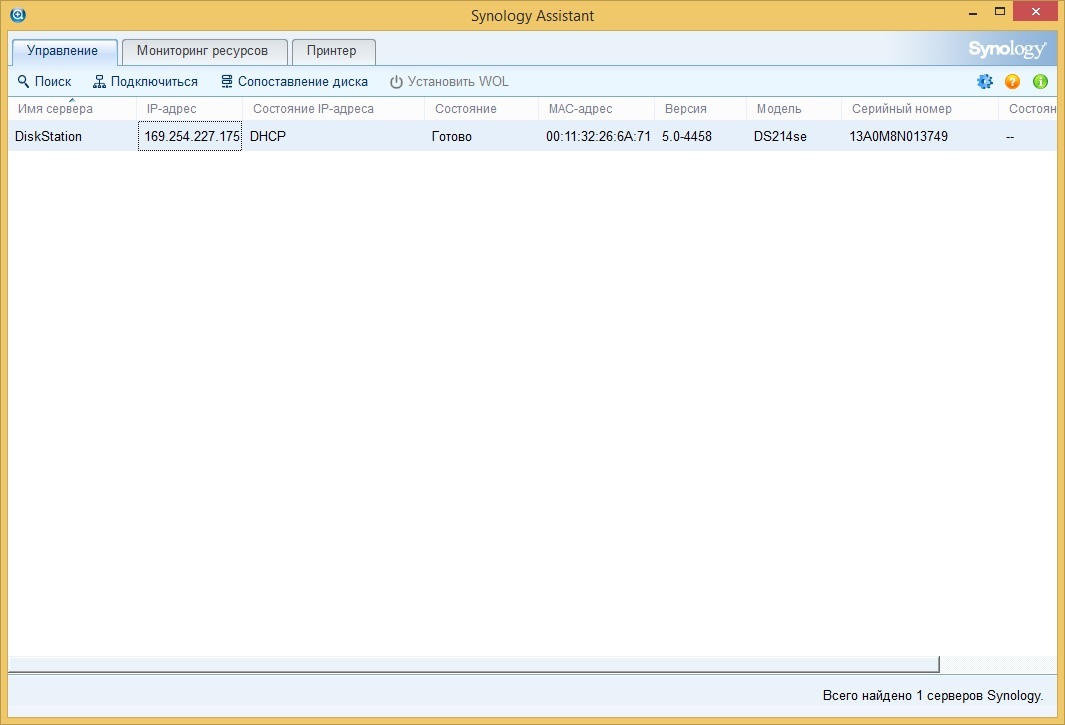Select the Управление tab
This screenshot has height=725, width=1065.
point(63,51)
